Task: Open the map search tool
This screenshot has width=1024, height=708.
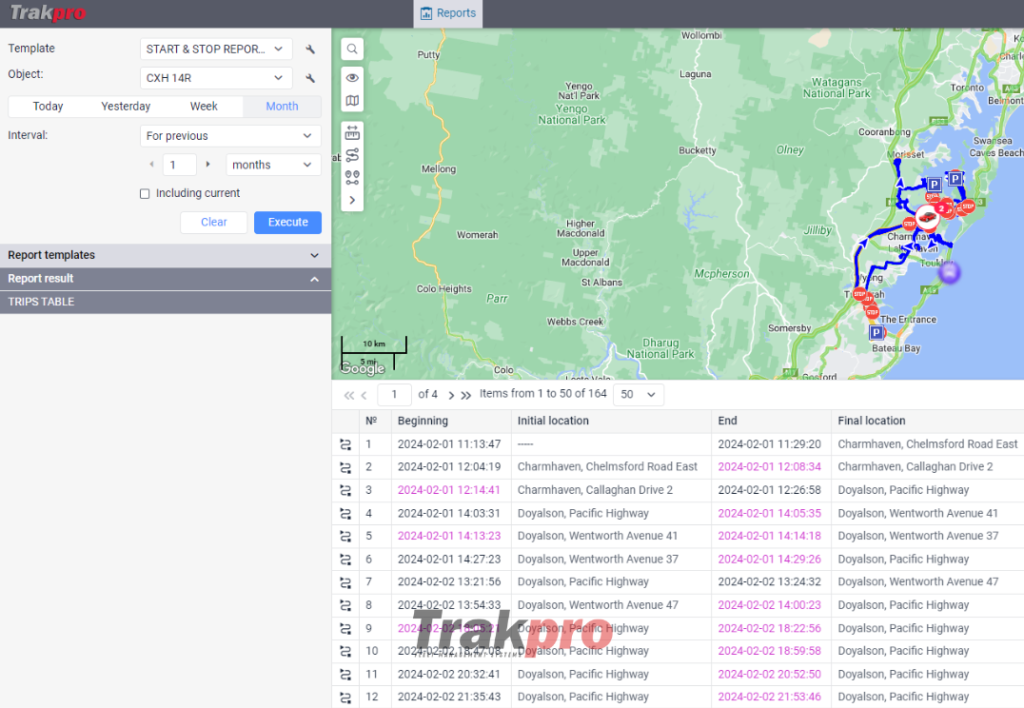Action: click(351, 48)
